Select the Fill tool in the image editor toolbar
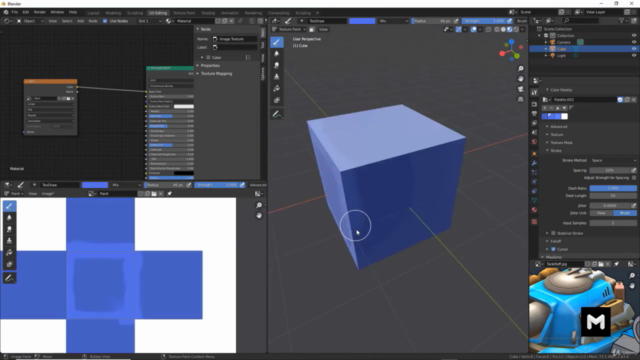The image size is (640, 360). [9, 253]
